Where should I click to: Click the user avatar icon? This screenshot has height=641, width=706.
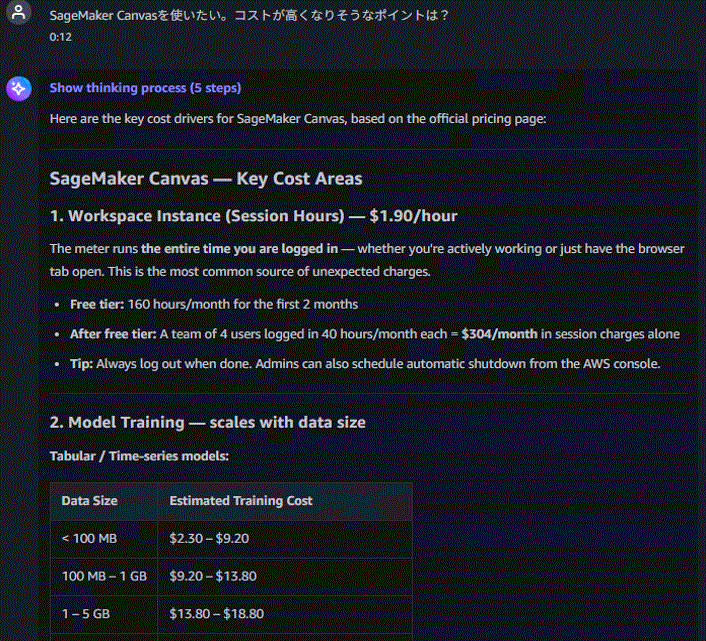[x=18, y=12]
